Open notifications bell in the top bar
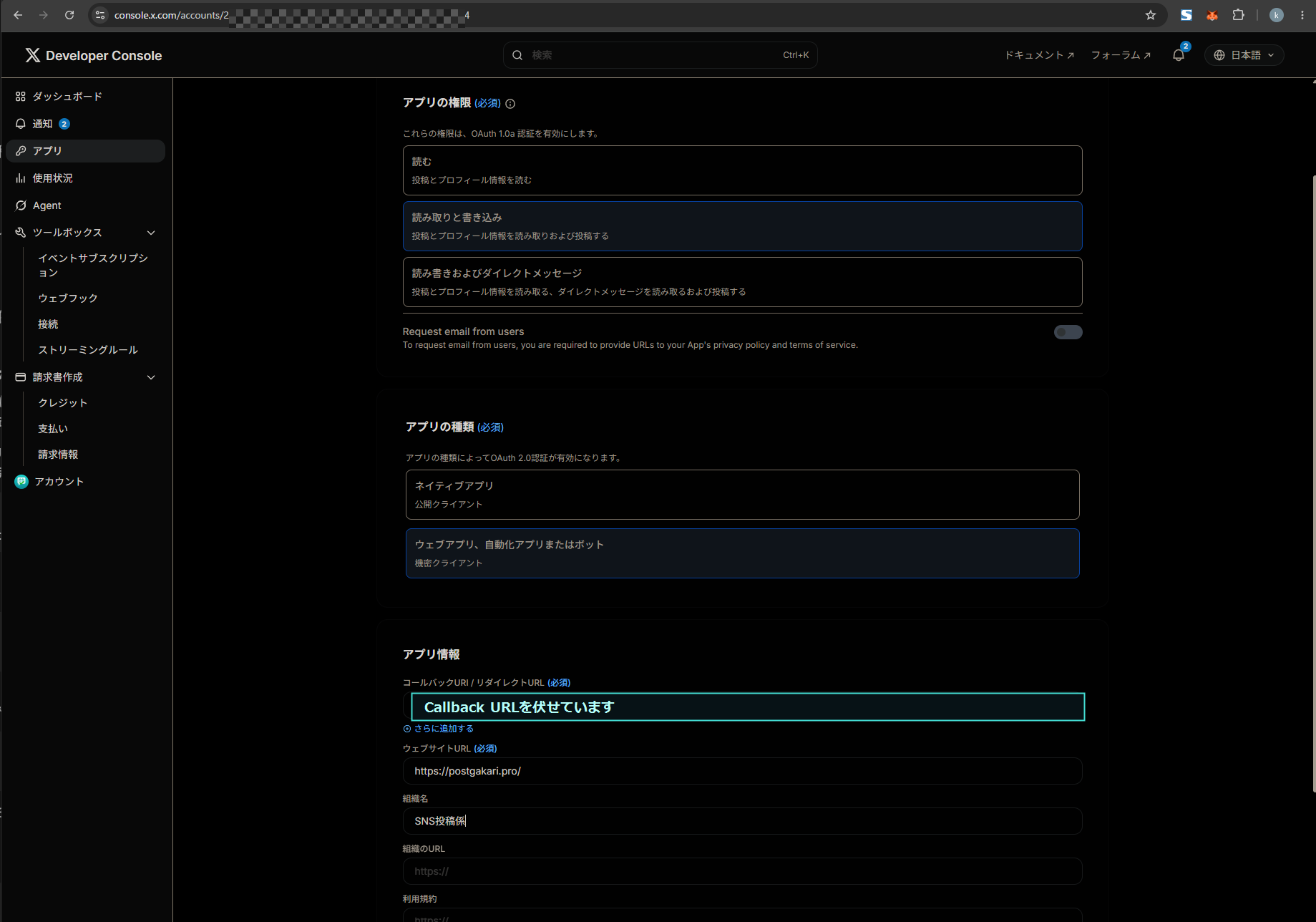The height and width of the screenshot is (922, 1316). pyautogui.click(x=1179, y=55)
